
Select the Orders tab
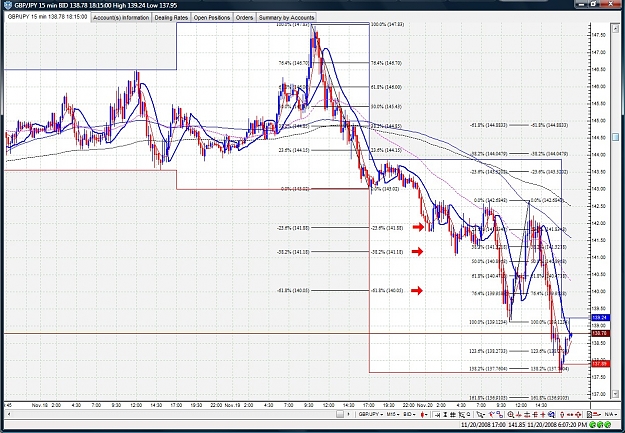pos(244,18)
